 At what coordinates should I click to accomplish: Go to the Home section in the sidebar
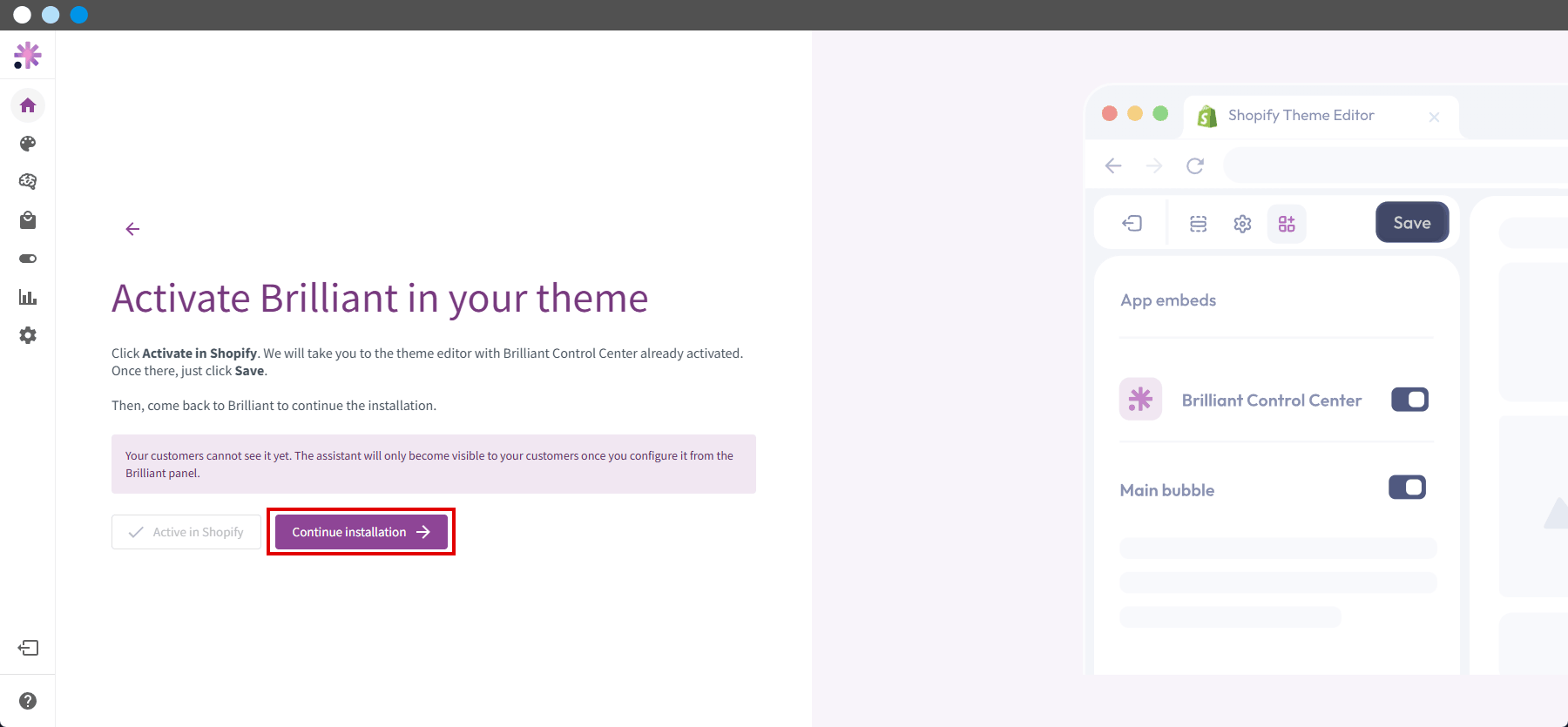28,105
